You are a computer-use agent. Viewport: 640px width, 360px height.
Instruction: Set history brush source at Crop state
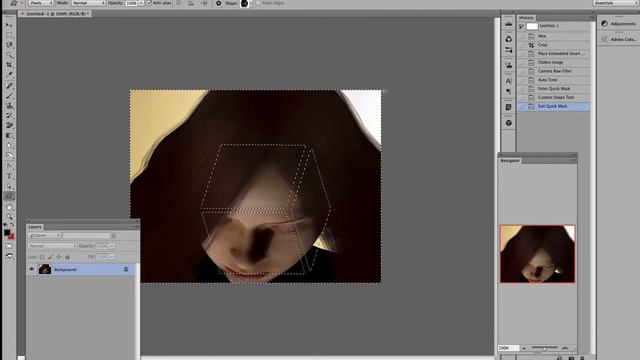click(x=522, y=45)
